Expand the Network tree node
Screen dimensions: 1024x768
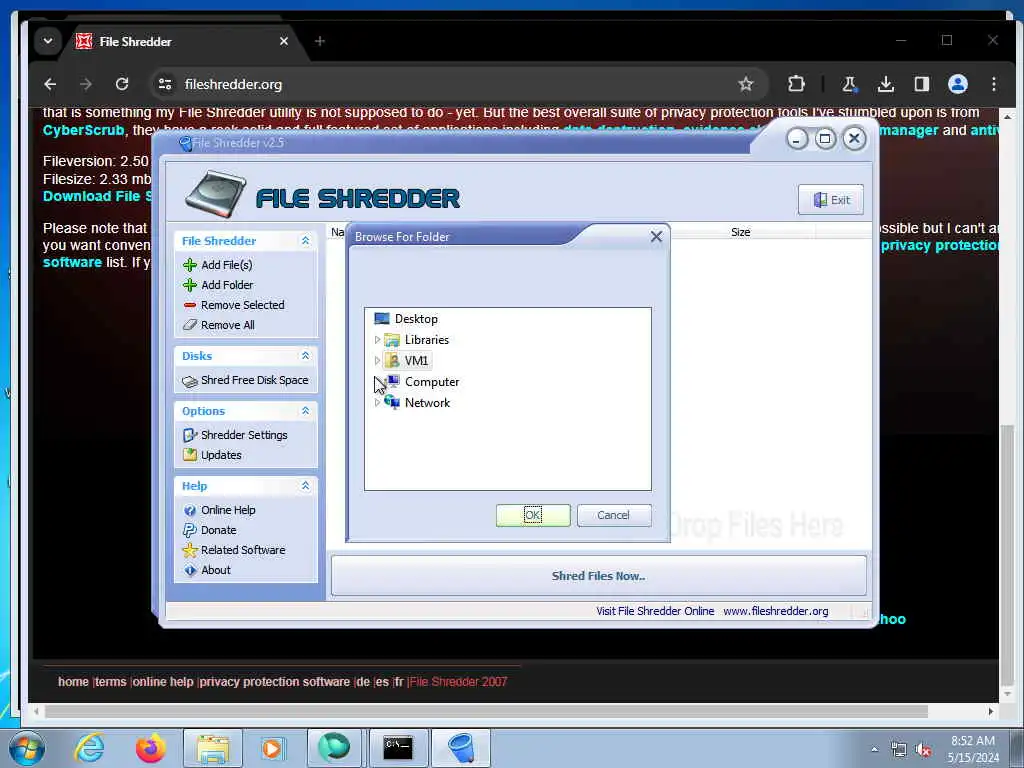377,403
